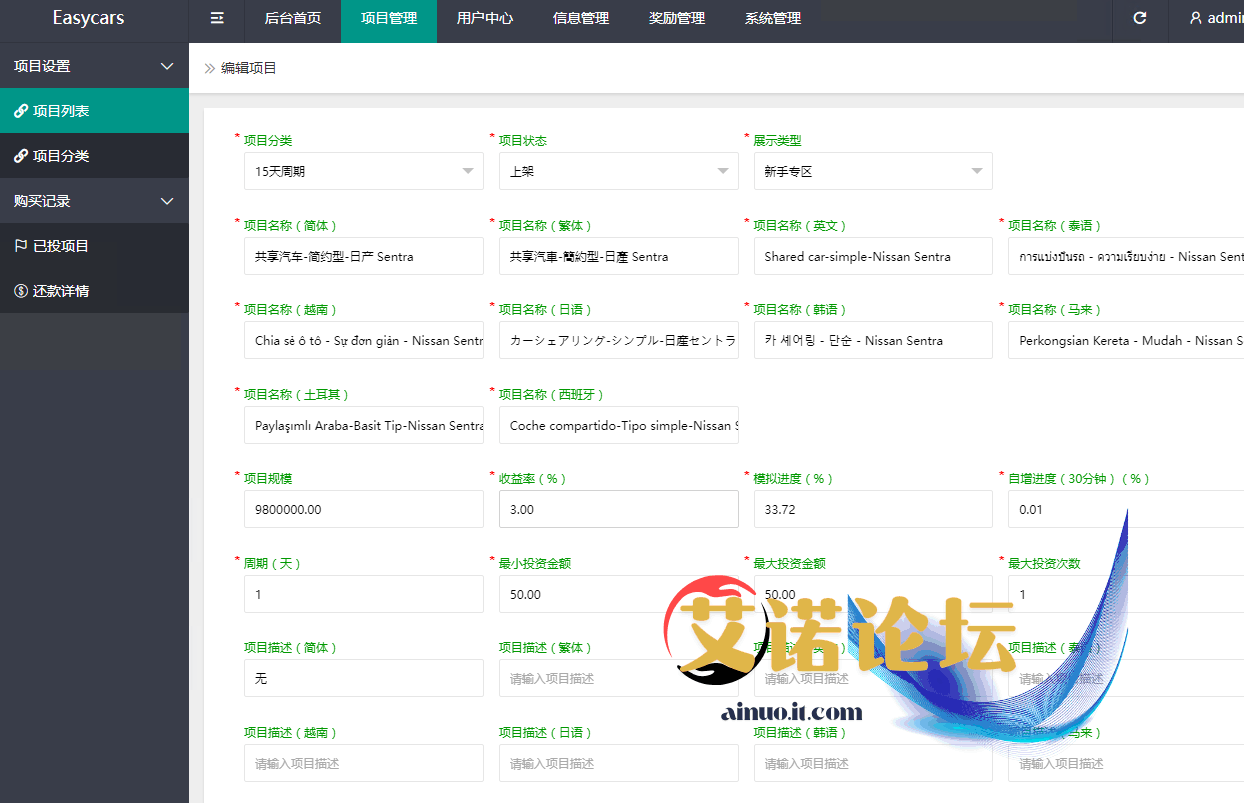
Task: Click the 自增进度 field with 0.01
Action: click(1126, 509)
